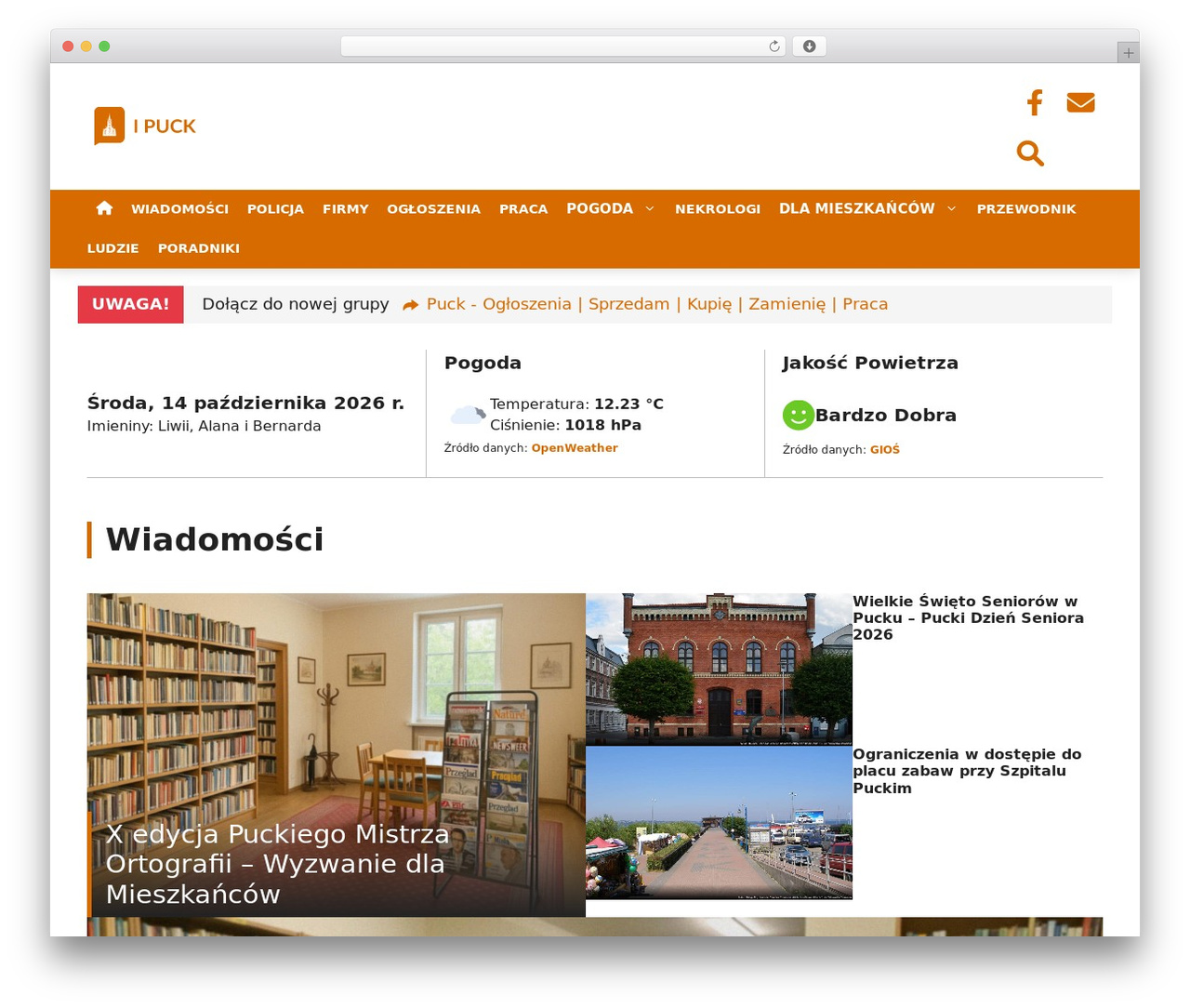This screenshot has width=1190, height=1008.
Task: Click the I PUCK logo
Action: tap(145, 126)
